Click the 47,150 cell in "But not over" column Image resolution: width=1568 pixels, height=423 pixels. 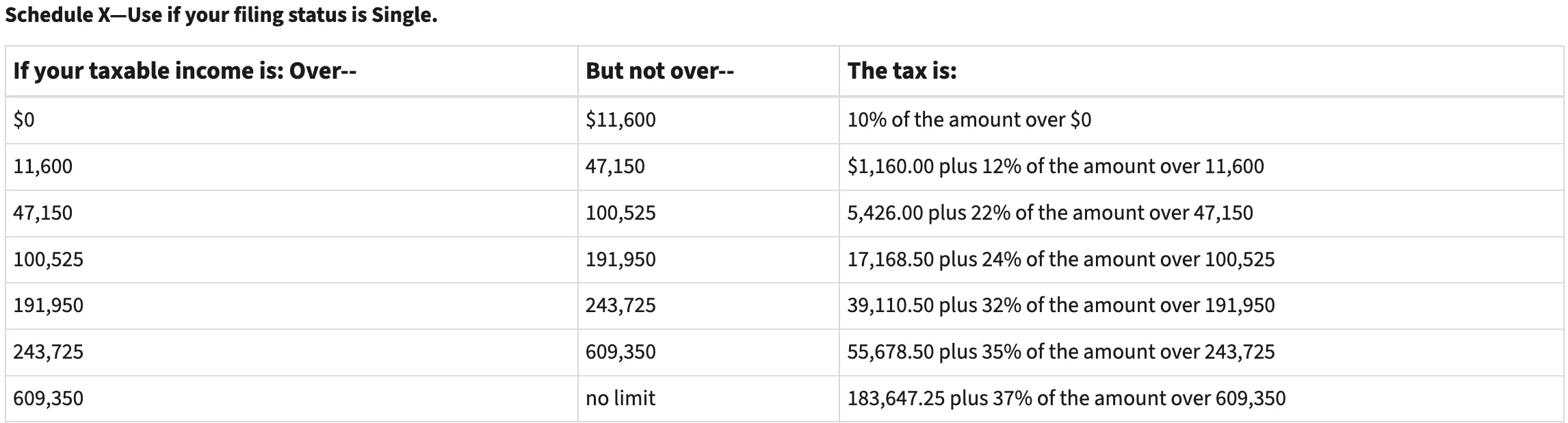(615, 166)
